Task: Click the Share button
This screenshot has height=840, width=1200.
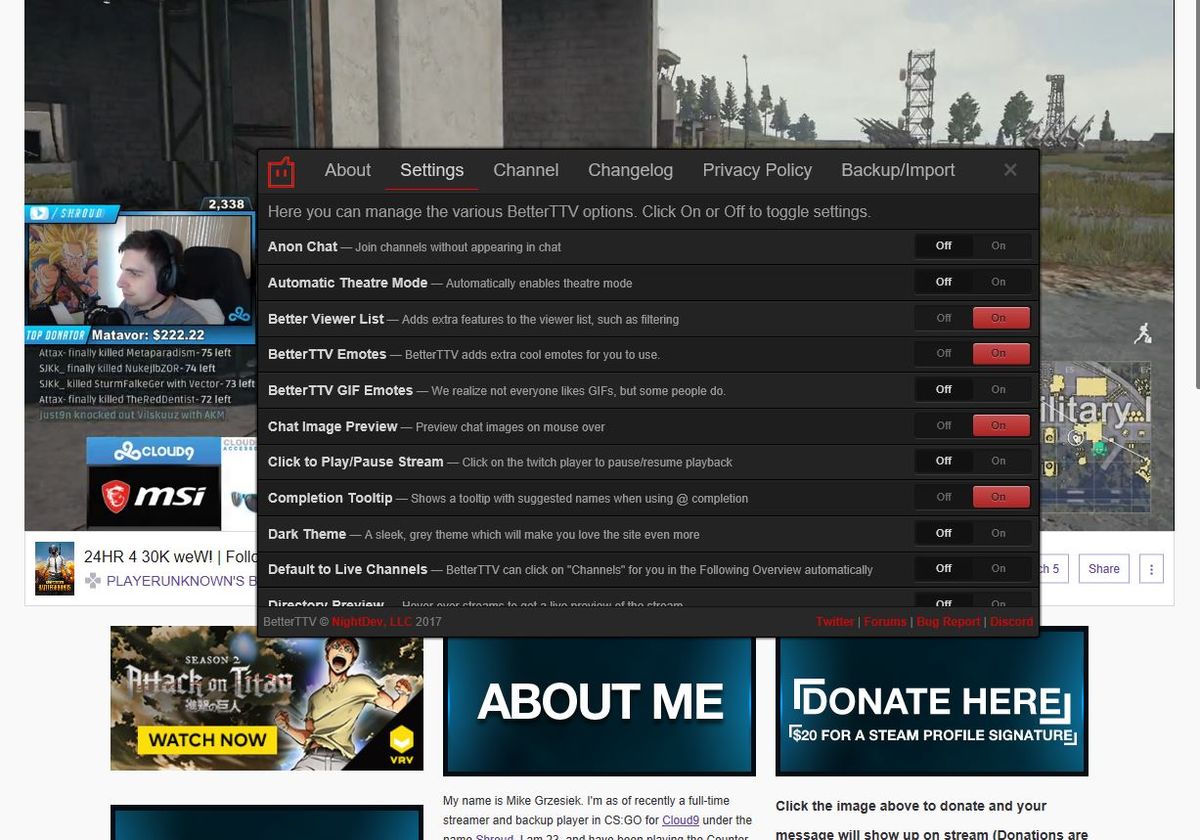Action: pyautogui.click(x=1103, y=568)
